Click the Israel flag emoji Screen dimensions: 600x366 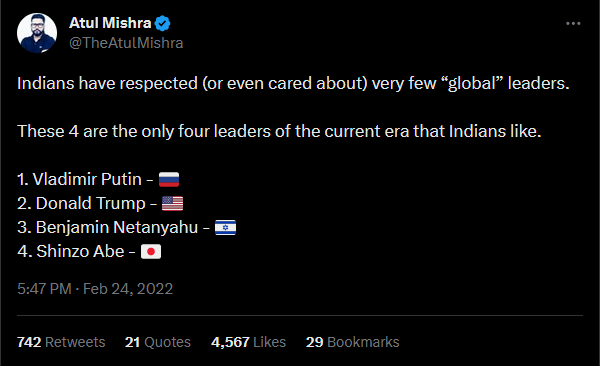225,227
